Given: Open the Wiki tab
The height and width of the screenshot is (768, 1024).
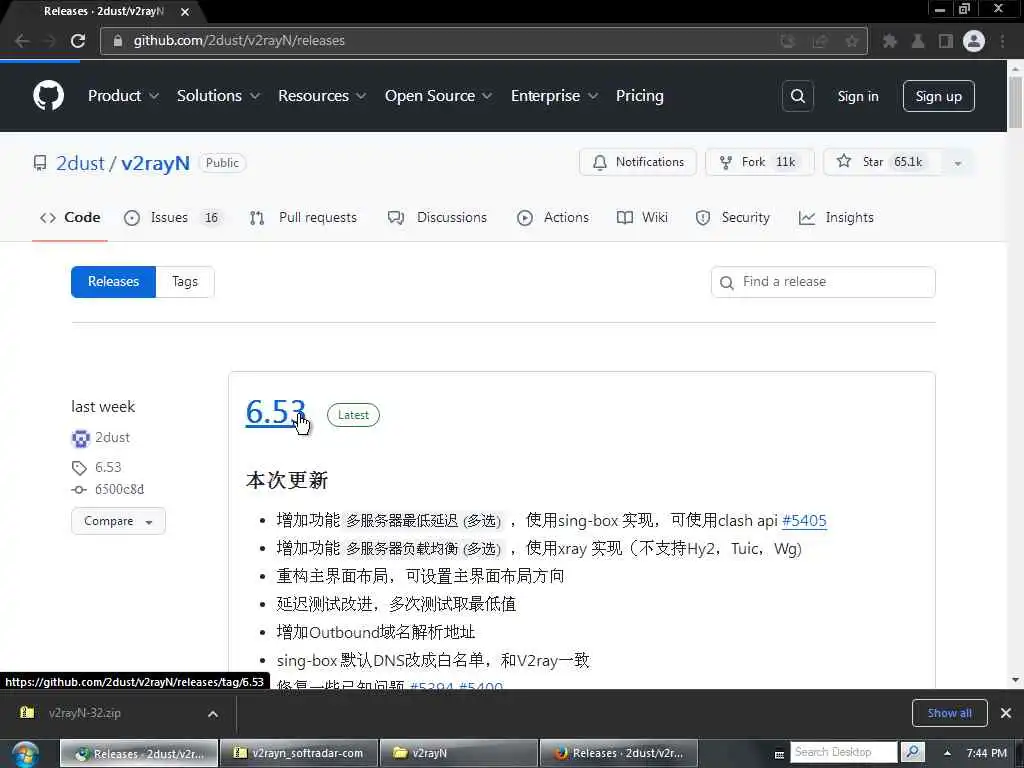Looking at the screenshot, I should click(x=642, y=217).
